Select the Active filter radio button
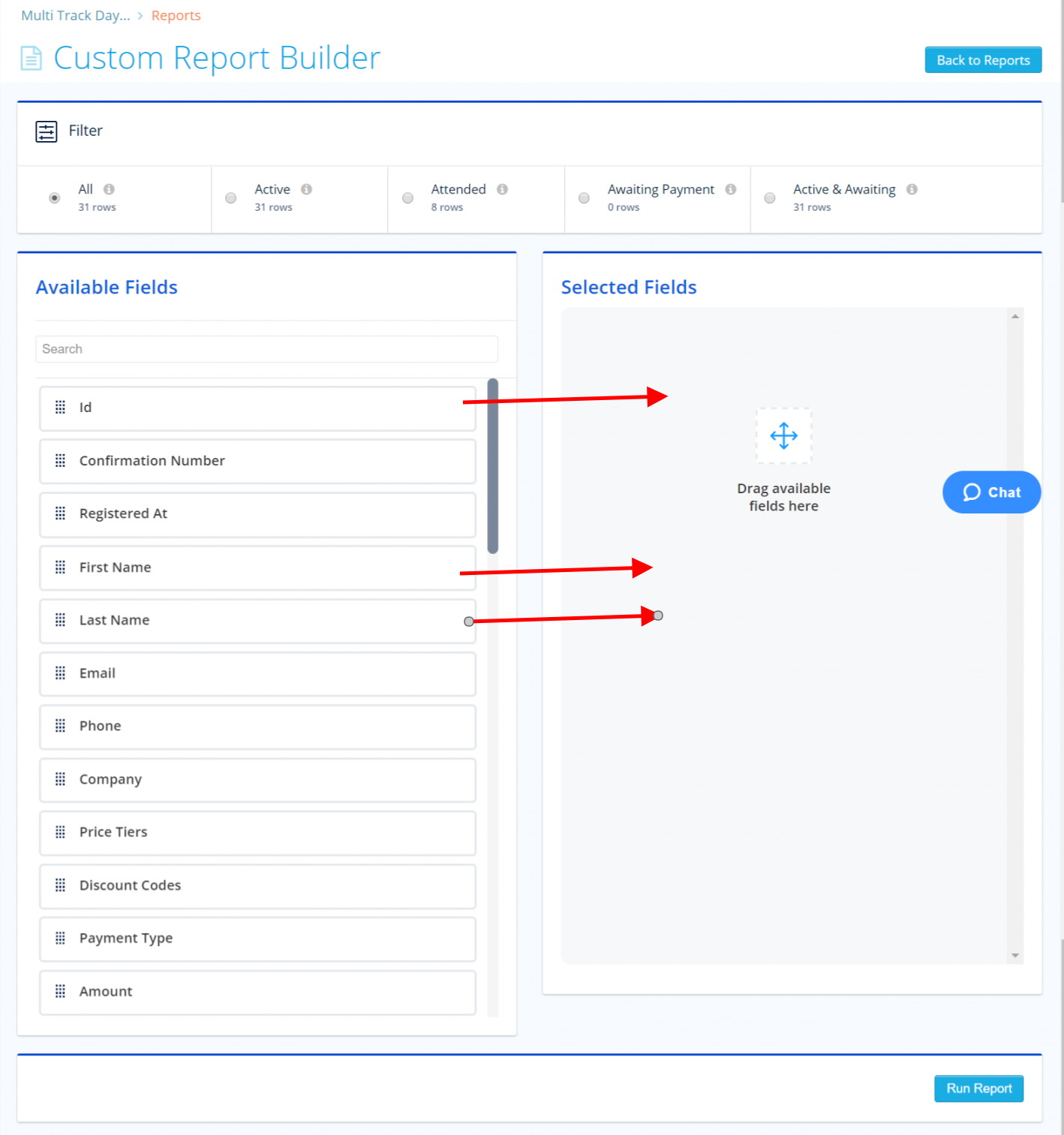 (231, 198)
